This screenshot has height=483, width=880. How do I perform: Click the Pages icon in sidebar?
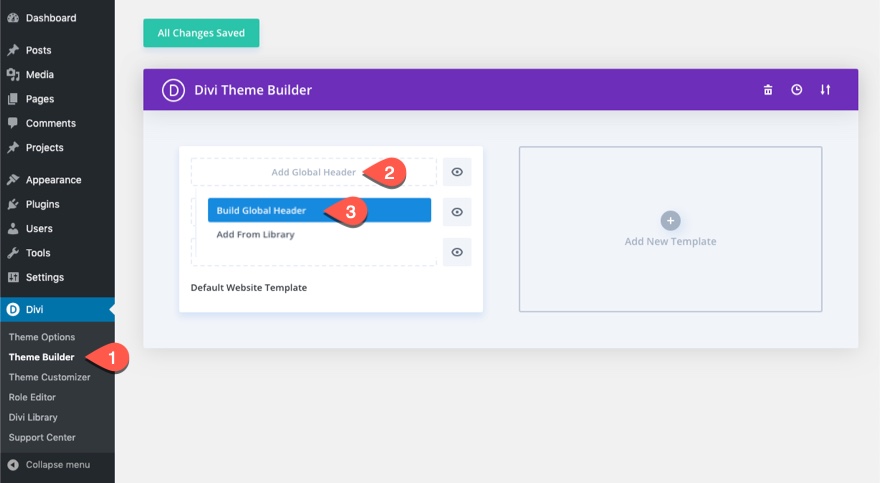point(13,99)
